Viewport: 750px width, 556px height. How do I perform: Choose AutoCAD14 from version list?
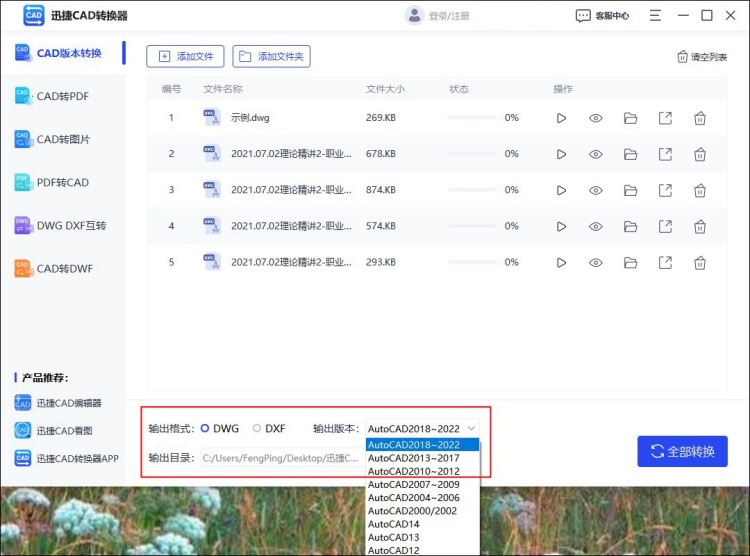pos(422,524)
